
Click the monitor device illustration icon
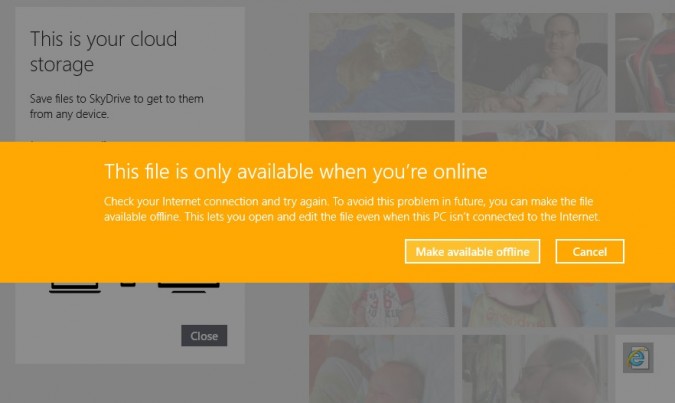(x=188, y=288)
